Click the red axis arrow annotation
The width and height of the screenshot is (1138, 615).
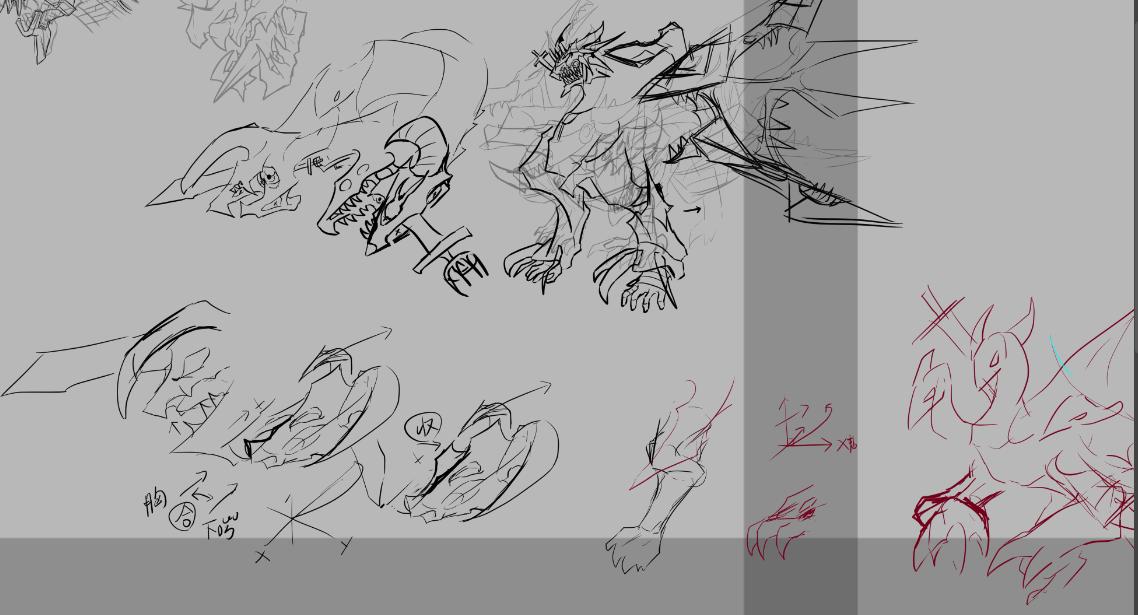810,435
